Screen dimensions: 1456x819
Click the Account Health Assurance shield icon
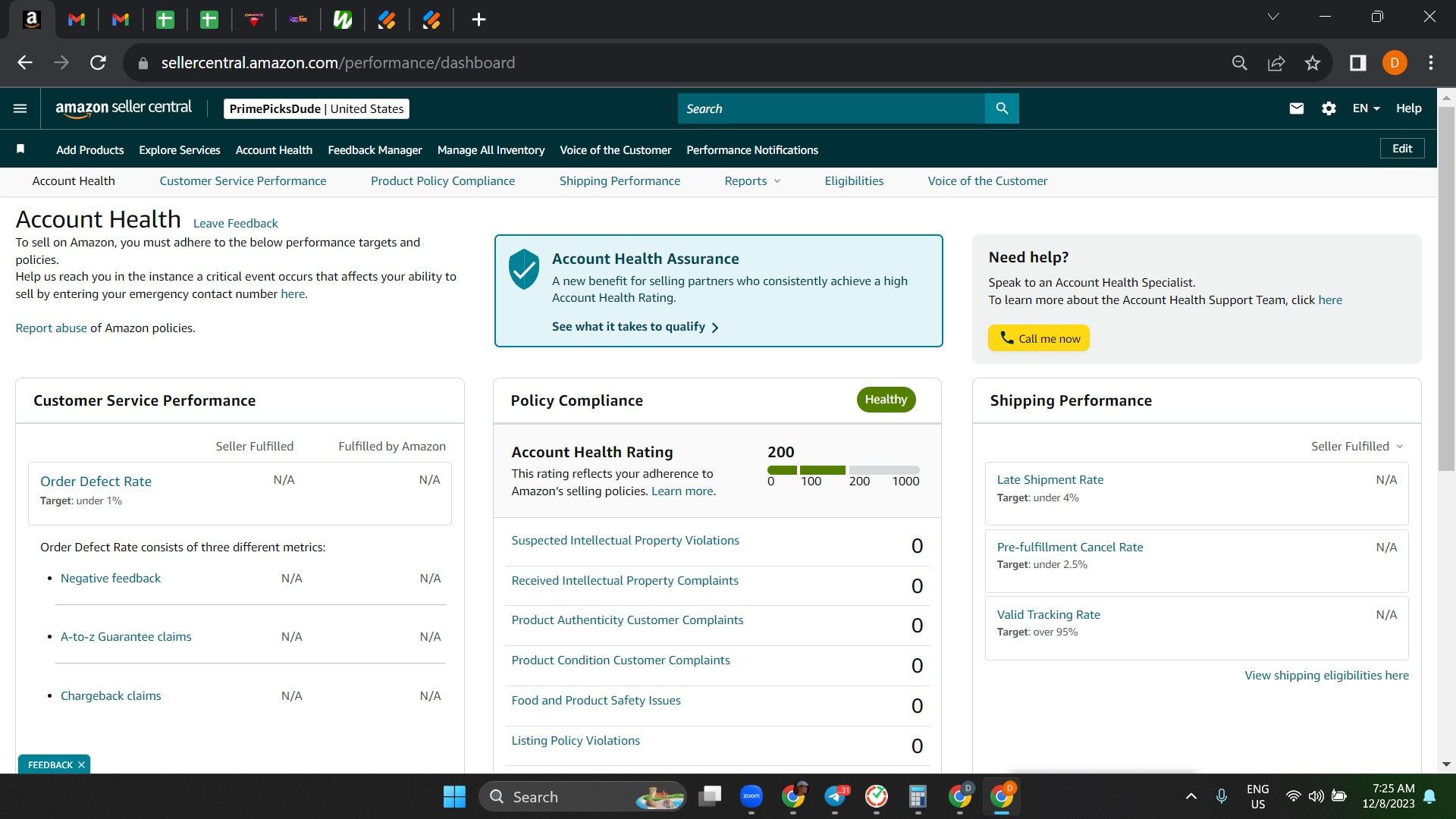tap(524, 269)
